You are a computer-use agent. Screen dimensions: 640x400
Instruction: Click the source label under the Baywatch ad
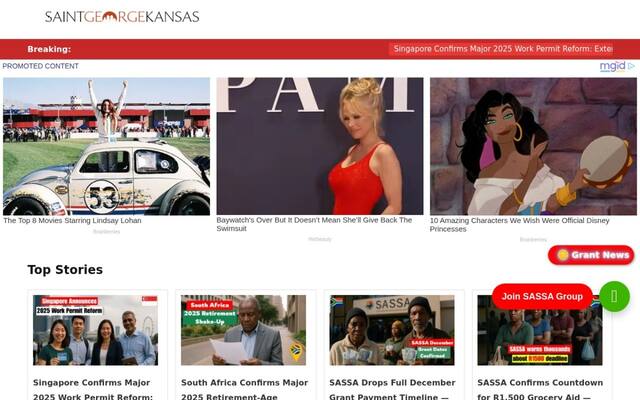point(320,239)
